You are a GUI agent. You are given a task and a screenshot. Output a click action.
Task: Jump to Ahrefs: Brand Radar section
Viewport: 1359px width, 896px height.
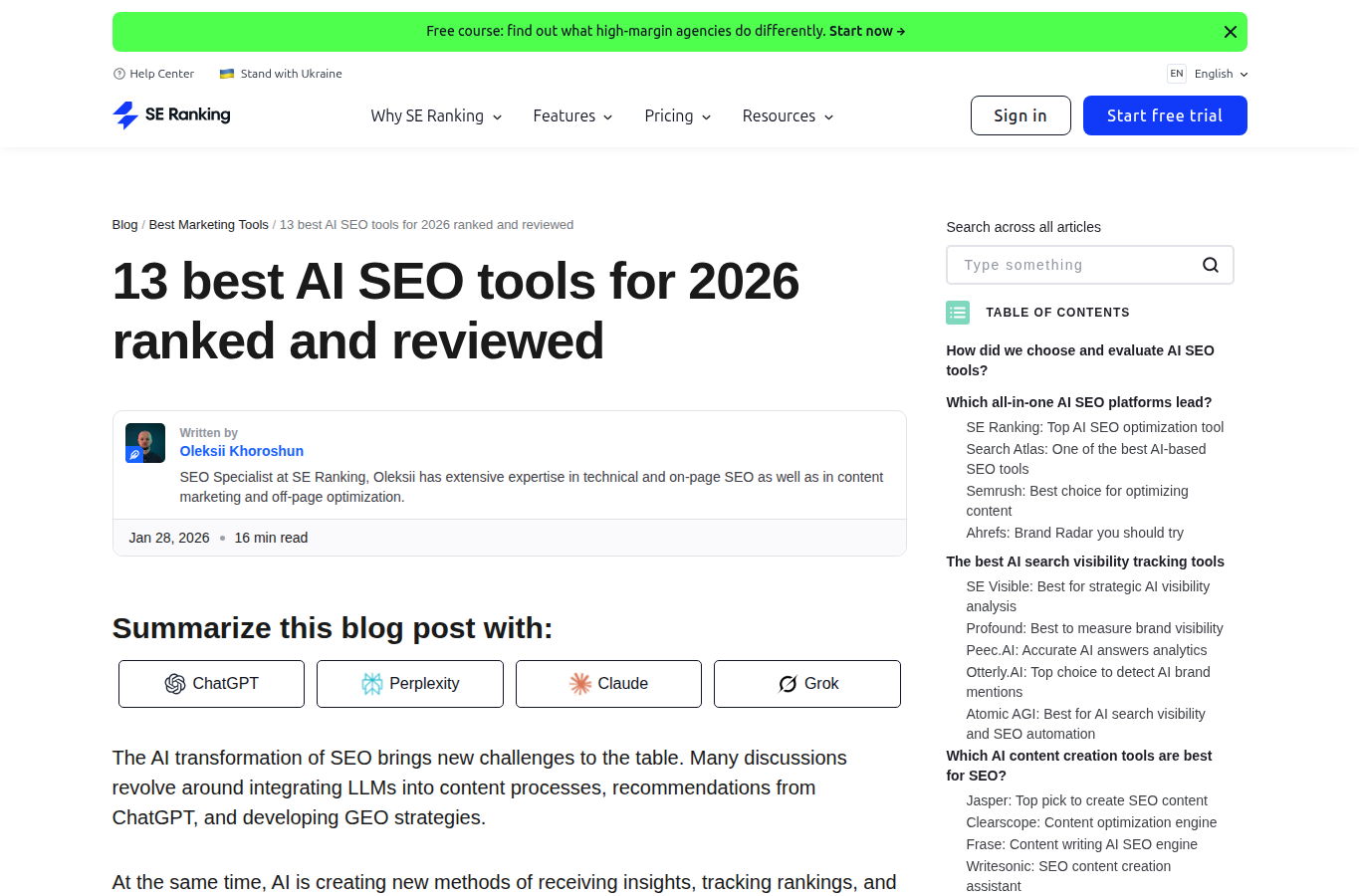1075,533
